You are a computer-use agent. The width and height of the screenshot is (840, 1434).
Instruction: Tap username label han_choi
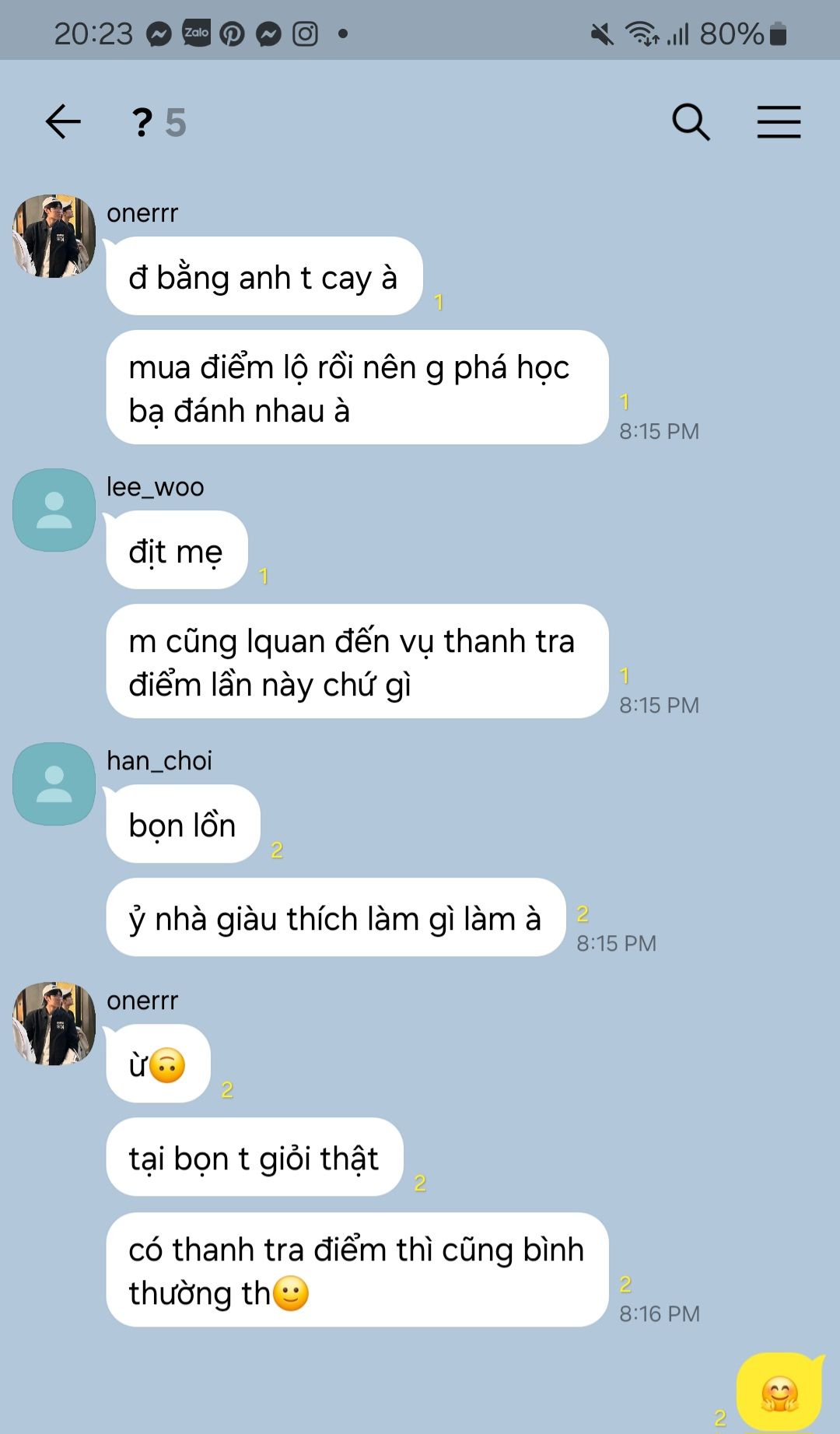coord(159,761)
